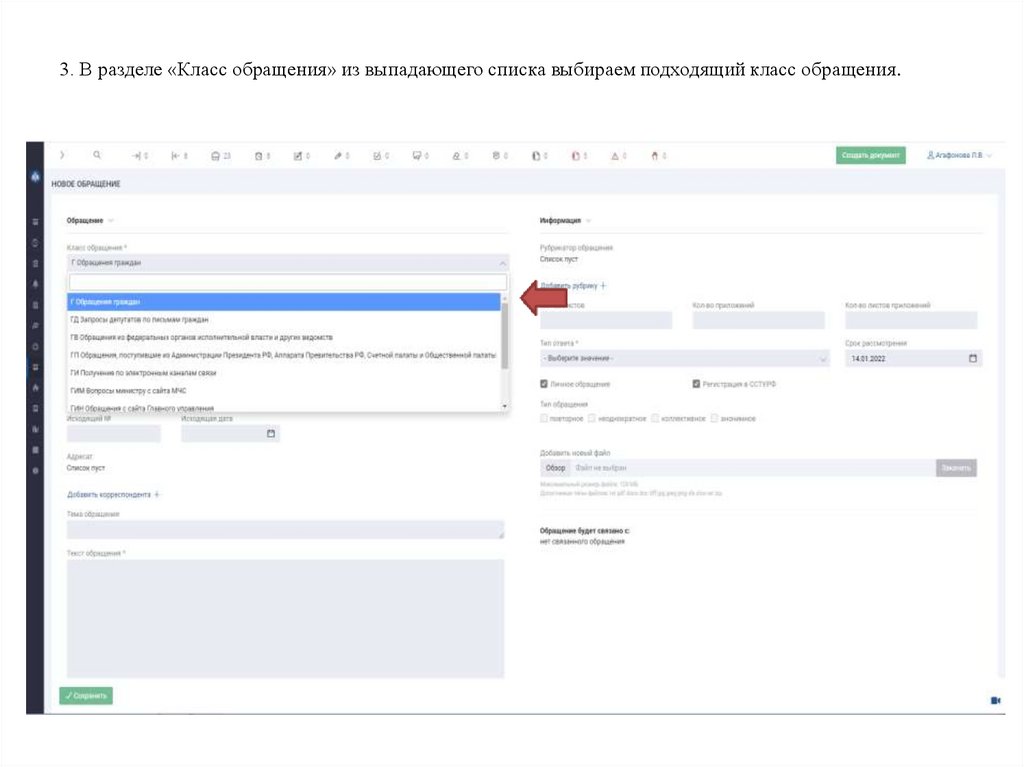Open the search icon in the toolbar
Viewport: 1024px width, 767px height.
pos(96,156)
